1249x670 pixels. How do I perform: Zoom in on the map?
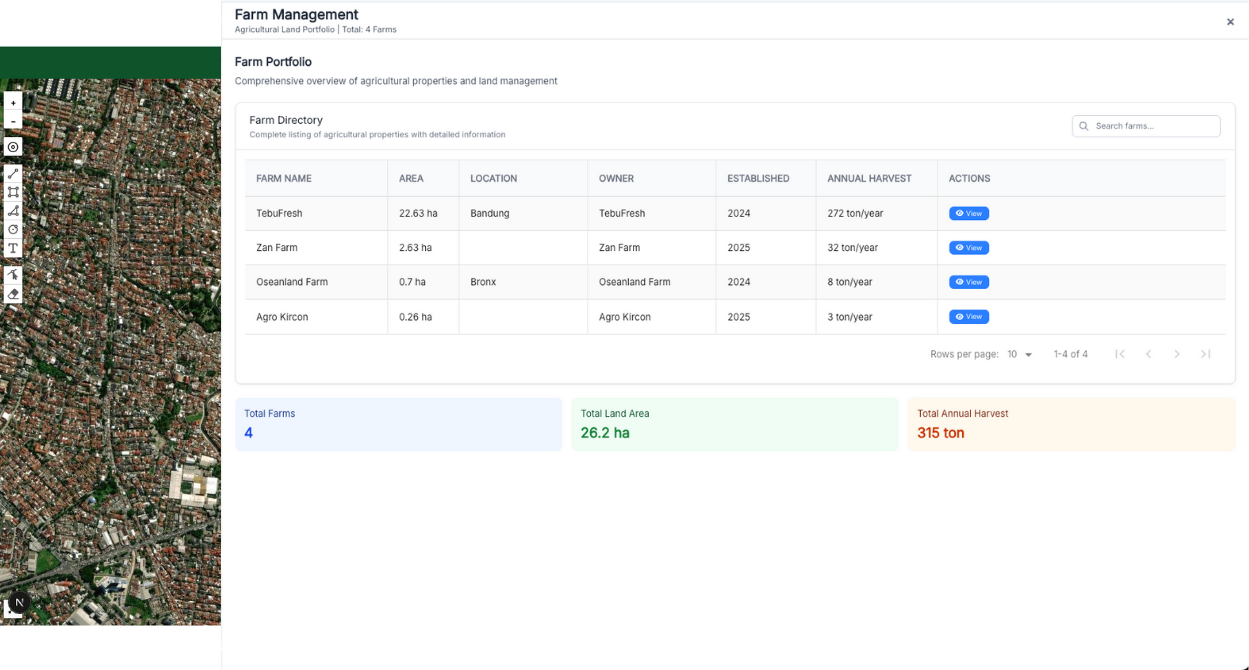[13, 102]
